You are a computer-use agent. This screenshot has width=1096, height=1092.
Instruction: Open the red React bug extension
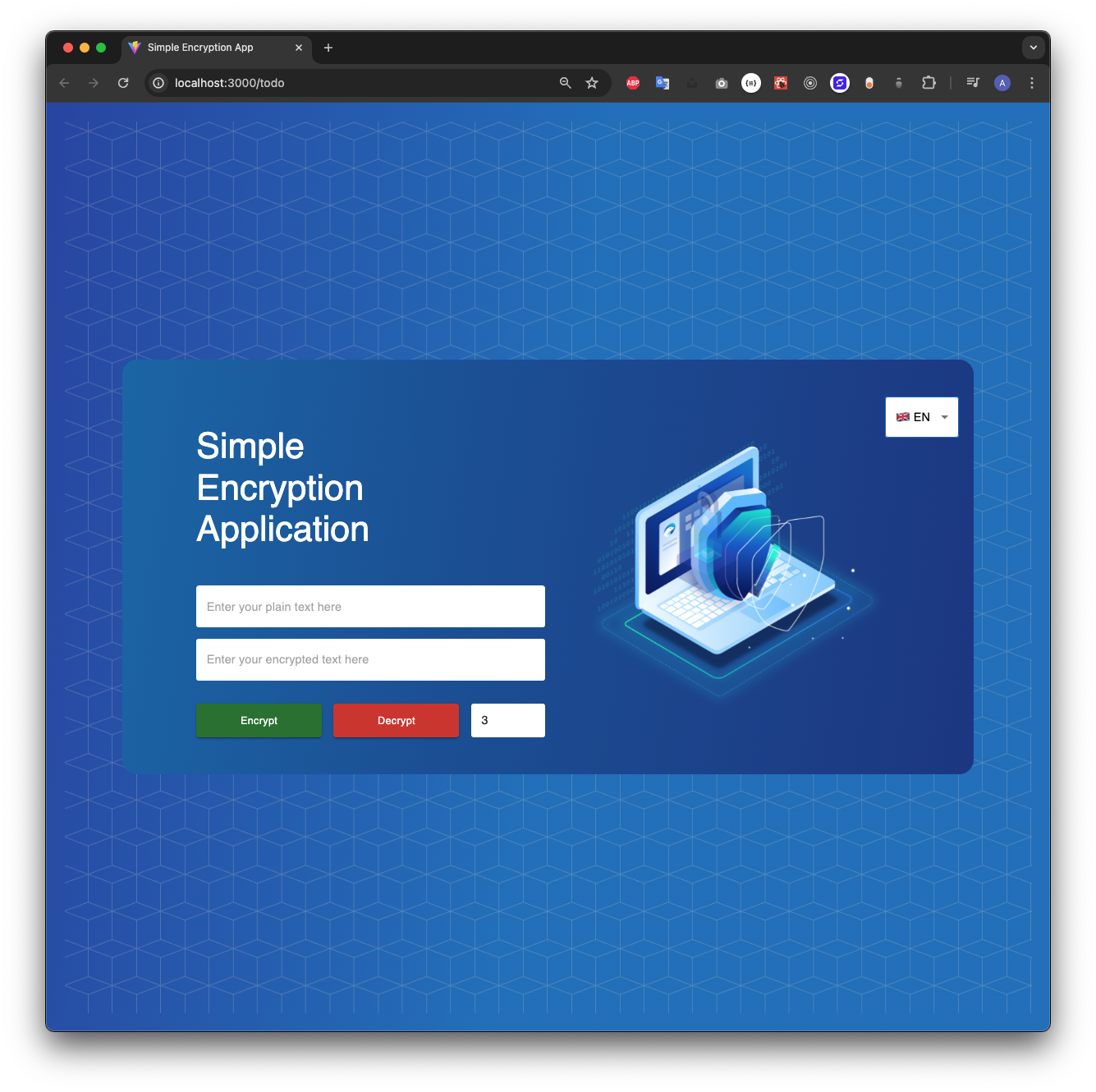click(x=781, y=83)
